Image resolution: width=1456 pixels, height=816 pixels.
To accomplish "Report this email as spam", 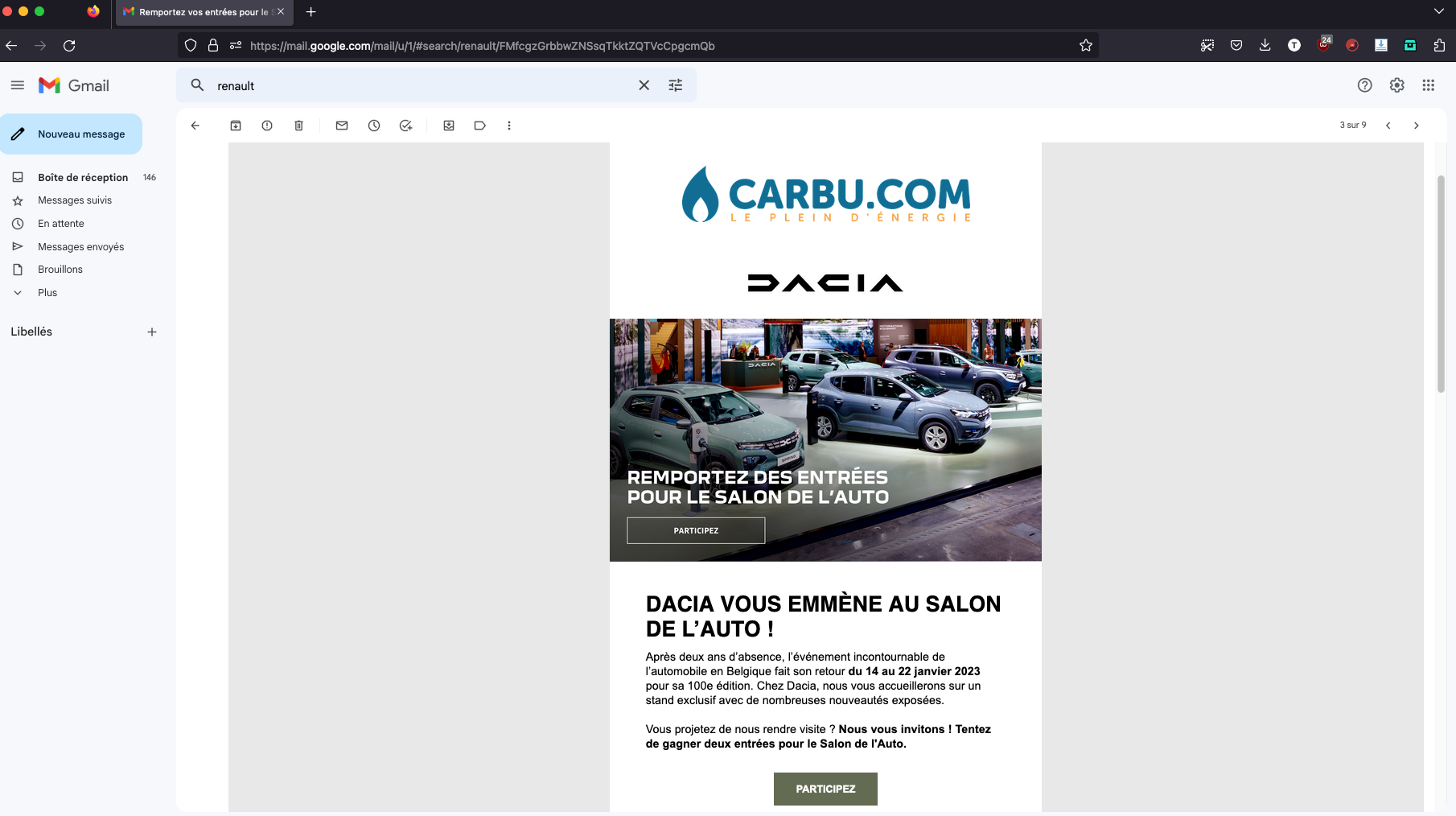I will click(x=267, y=126).
